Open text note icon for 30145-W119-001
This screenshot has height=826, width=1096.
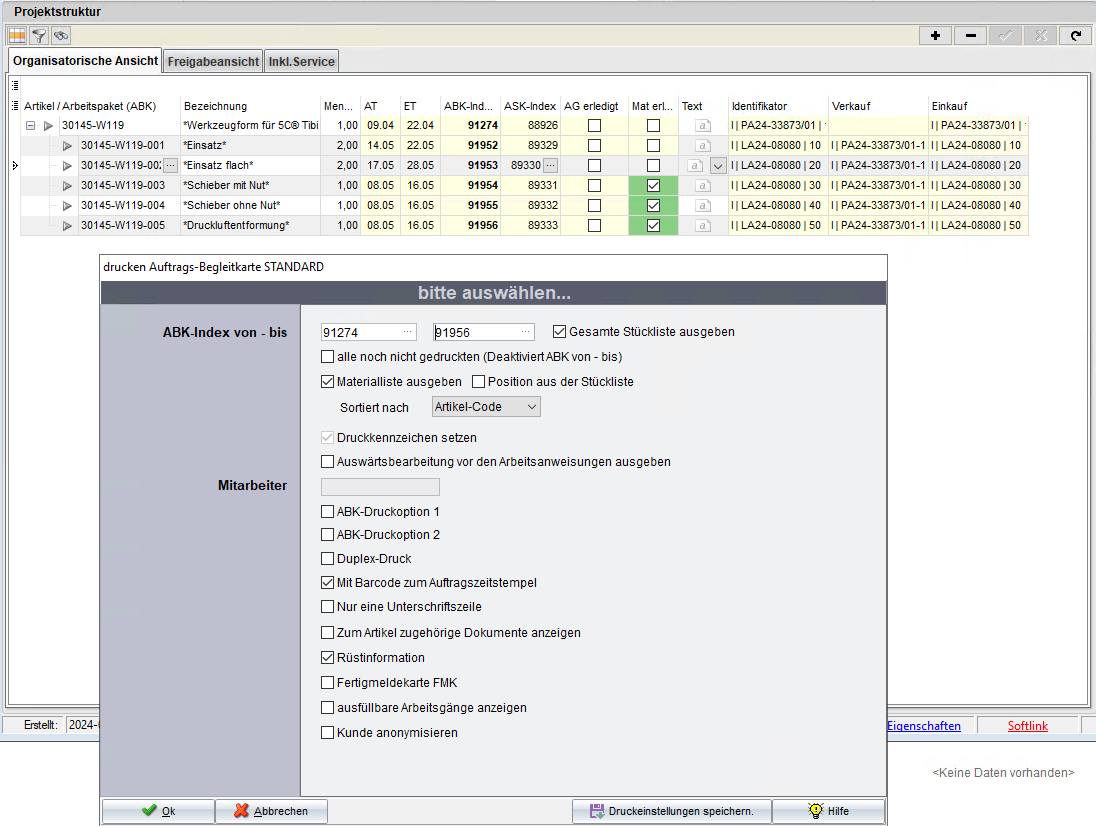point(702,146)
